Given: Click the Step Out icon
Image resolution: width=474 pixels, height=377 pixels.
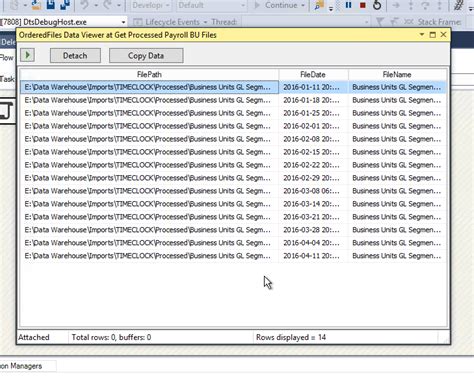Looking at the screenshot, I should tap(439, 5).
